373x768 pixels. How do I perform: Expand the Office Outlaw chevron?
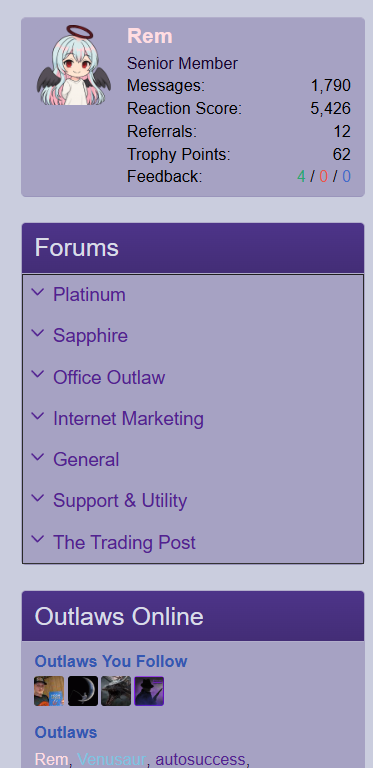(x=38, y=375)
